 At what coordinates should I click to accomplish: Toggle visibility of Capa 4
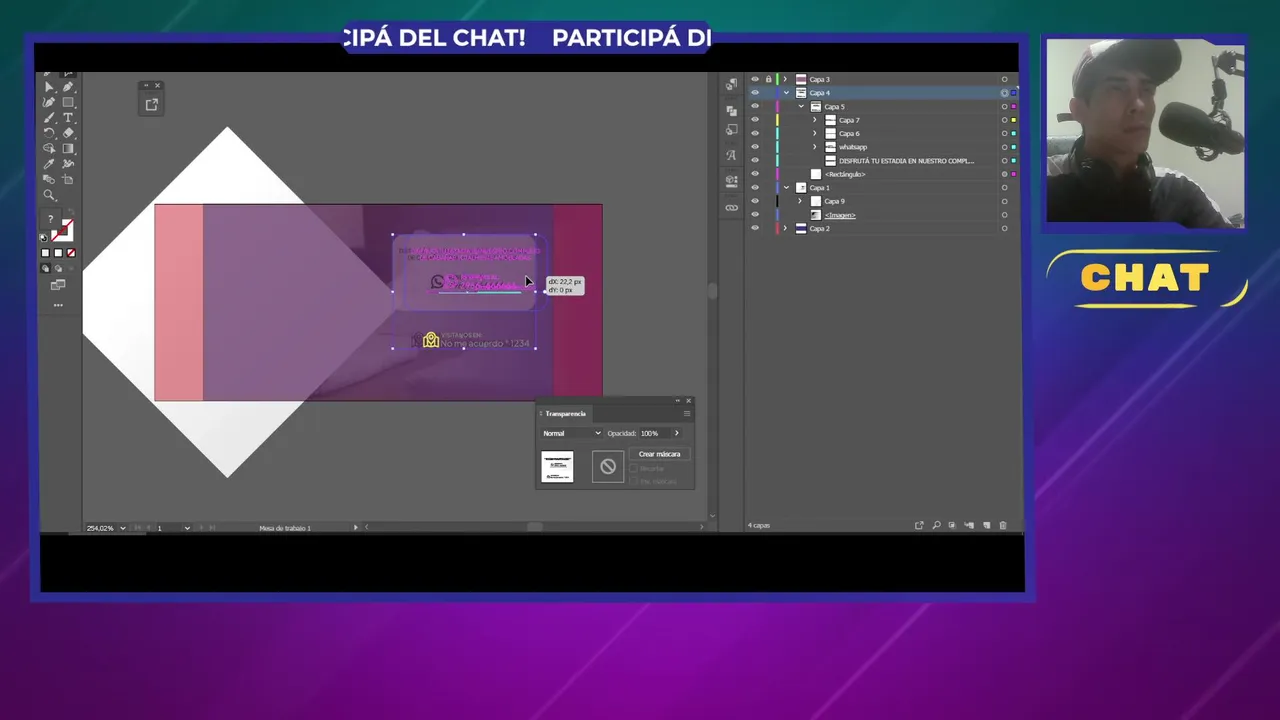755,93
